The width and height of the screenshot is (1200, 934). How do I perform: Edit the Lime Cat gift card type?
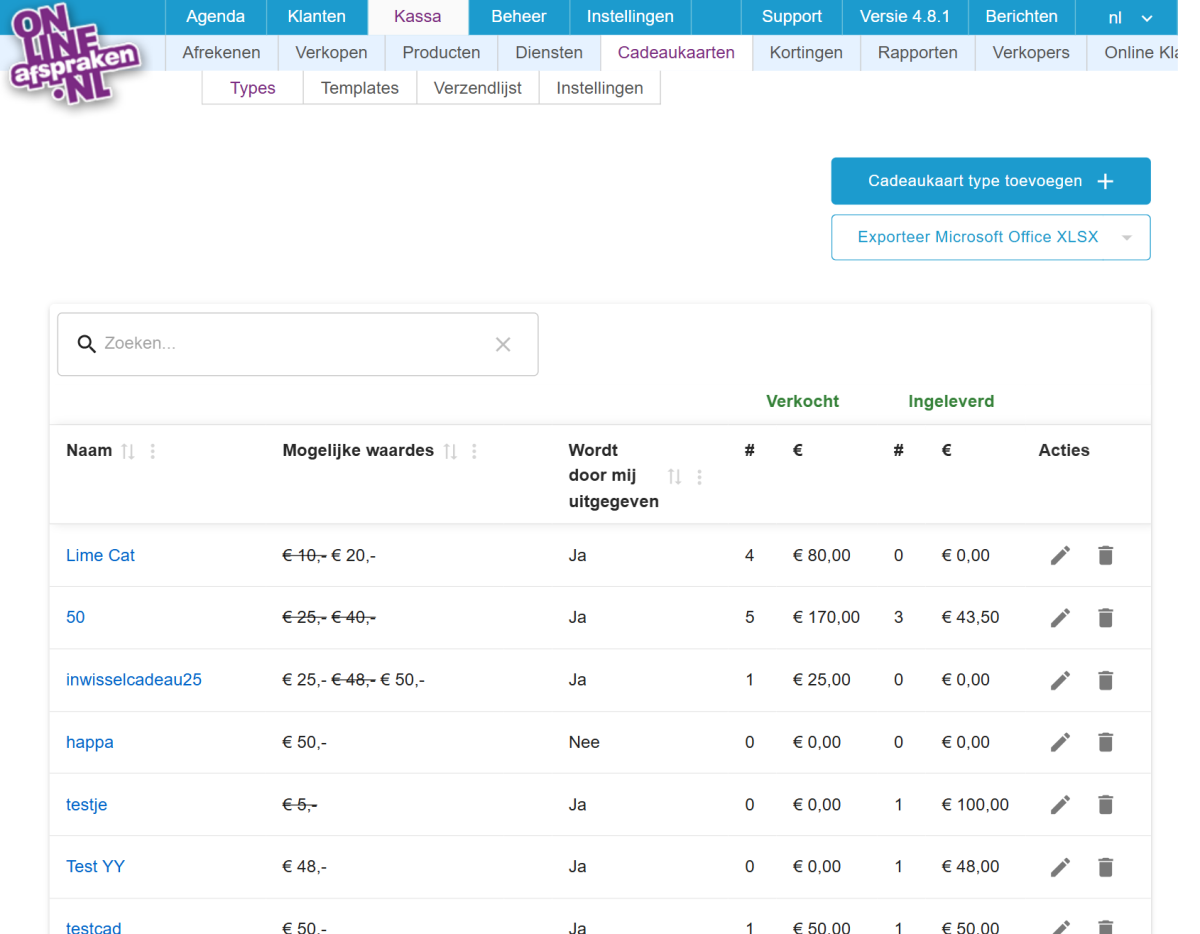coord(1060,555)
